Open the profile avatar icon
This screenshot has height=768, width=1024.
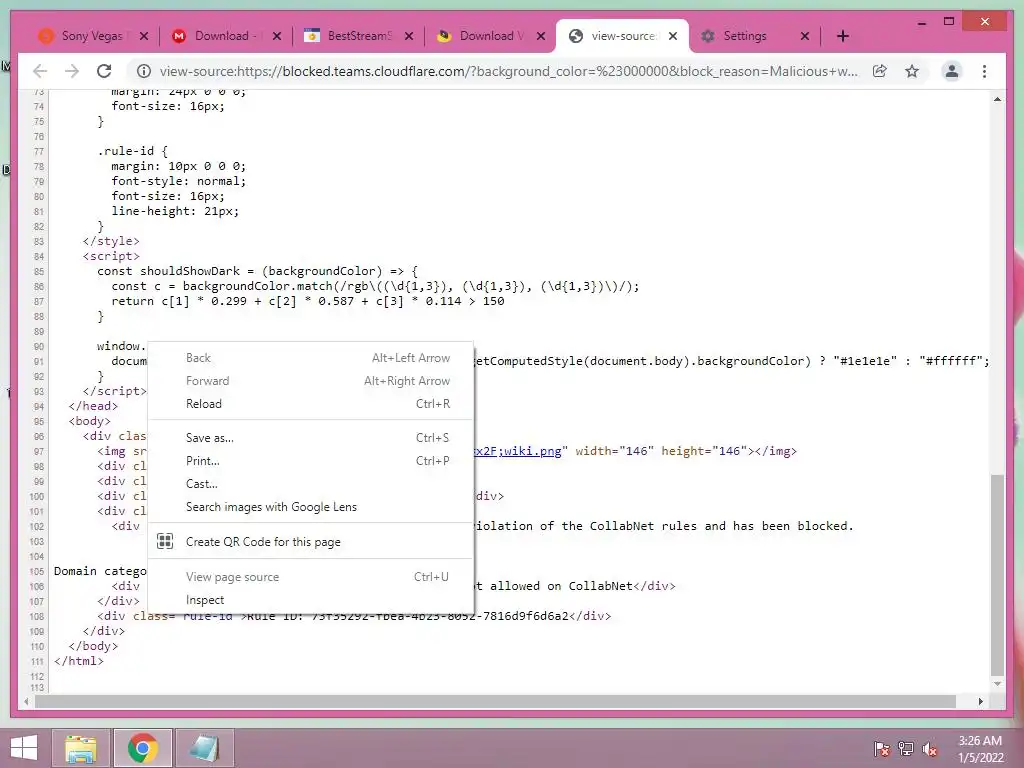[952, 71]
